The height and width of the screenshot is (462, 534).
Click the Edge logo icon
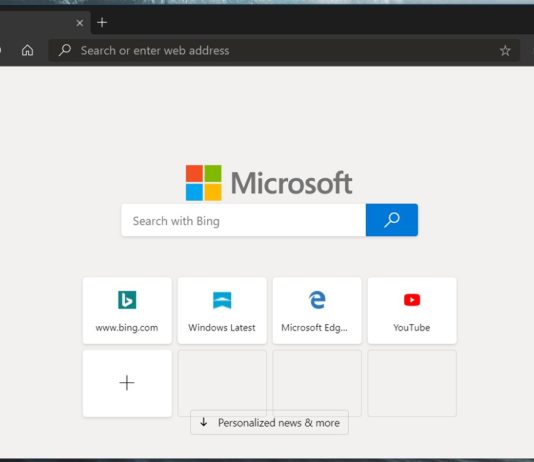tap(317, 300)
